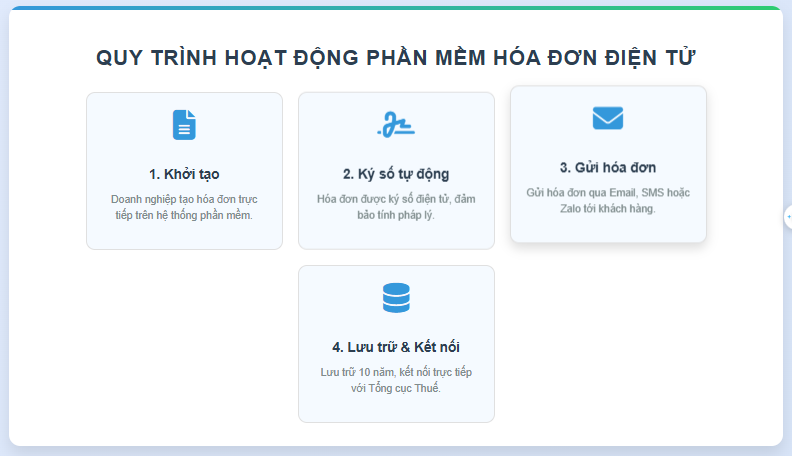
Task: Click text 'Lưu trữ 10 năm, kết nối trực tiếp'
Action: click(x=396, y=372)
